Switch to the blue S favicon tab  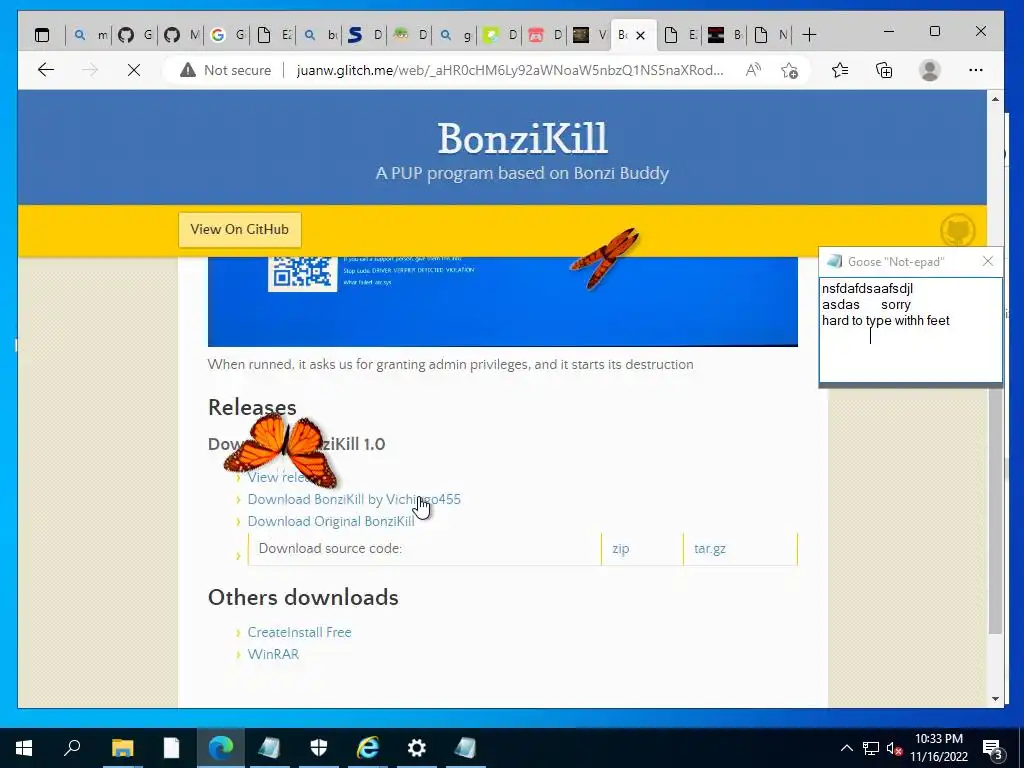pos(364,35)
